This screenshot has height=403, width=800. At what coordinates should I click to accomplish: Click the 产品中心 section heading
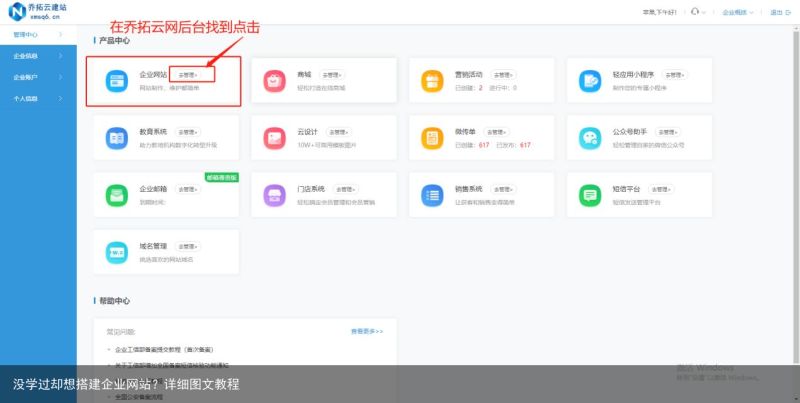click(x=114, y=40)
